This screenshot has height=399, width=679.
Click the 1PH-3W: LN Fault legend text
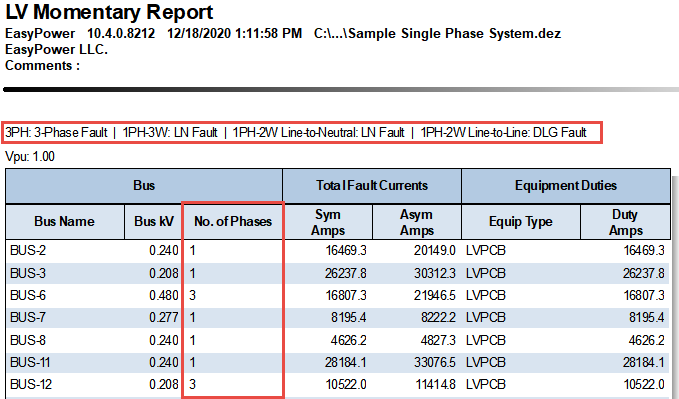pos(170,132)
